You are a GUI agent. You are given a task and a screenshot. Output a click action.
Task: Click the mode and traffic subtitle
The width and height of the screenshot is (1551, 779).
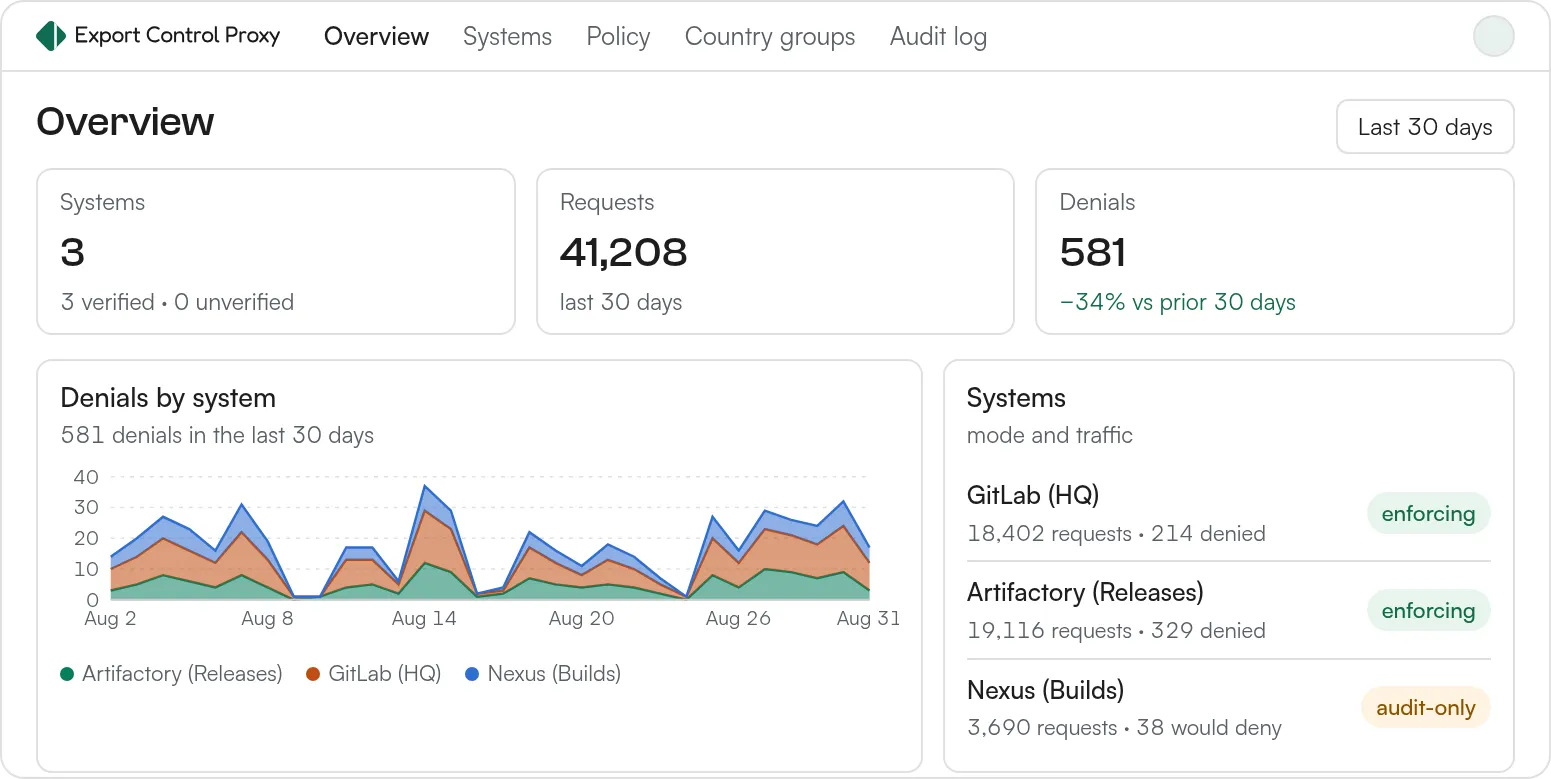[1050, 435]
